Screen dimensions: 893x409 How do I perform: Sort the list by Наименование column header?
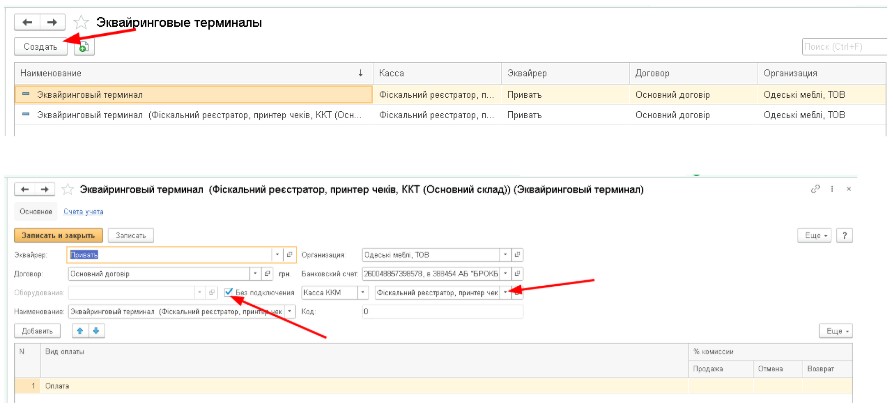click(190, 73)
